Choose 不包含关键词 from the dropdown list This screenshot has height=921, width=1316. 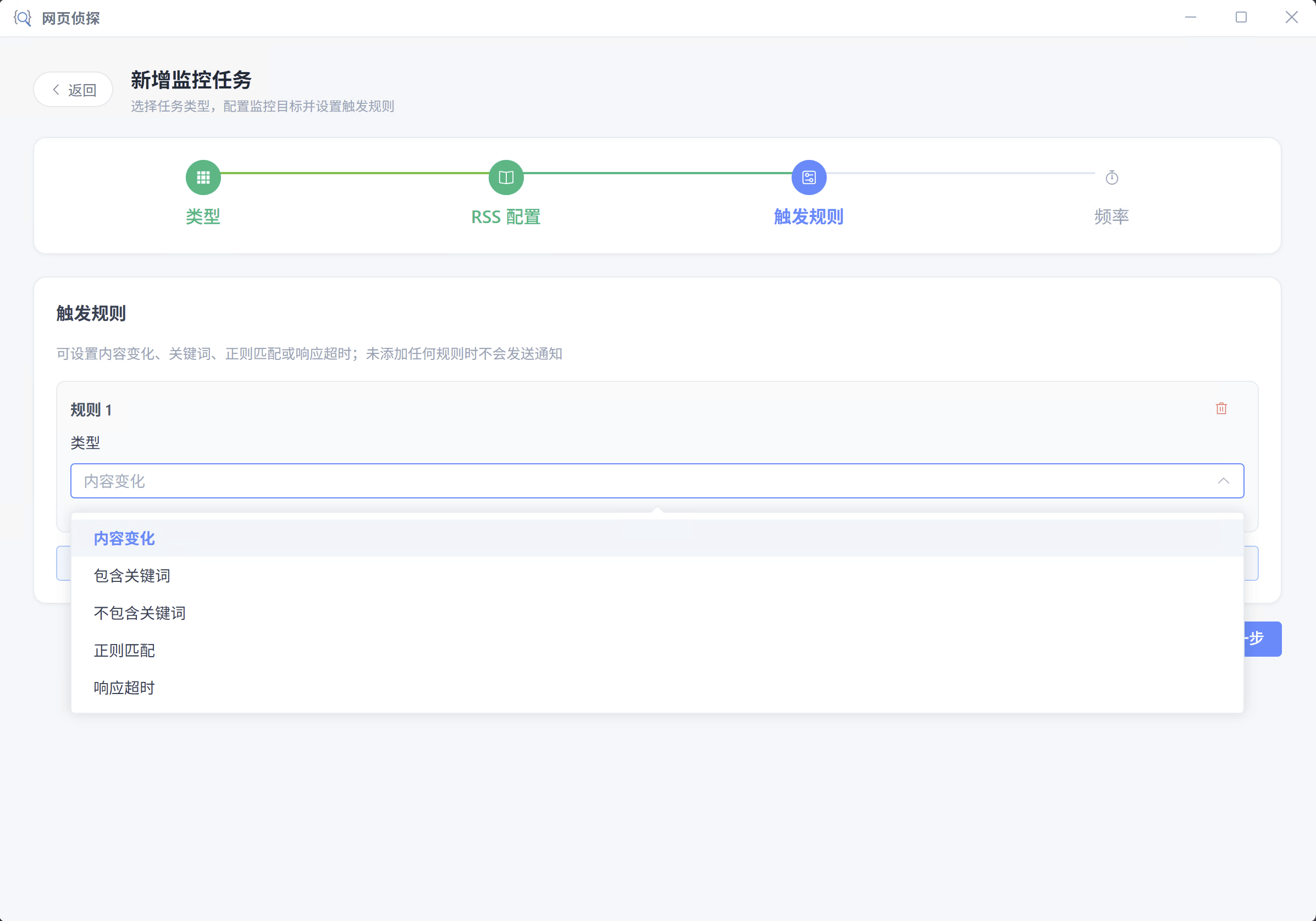coord(657,613)
